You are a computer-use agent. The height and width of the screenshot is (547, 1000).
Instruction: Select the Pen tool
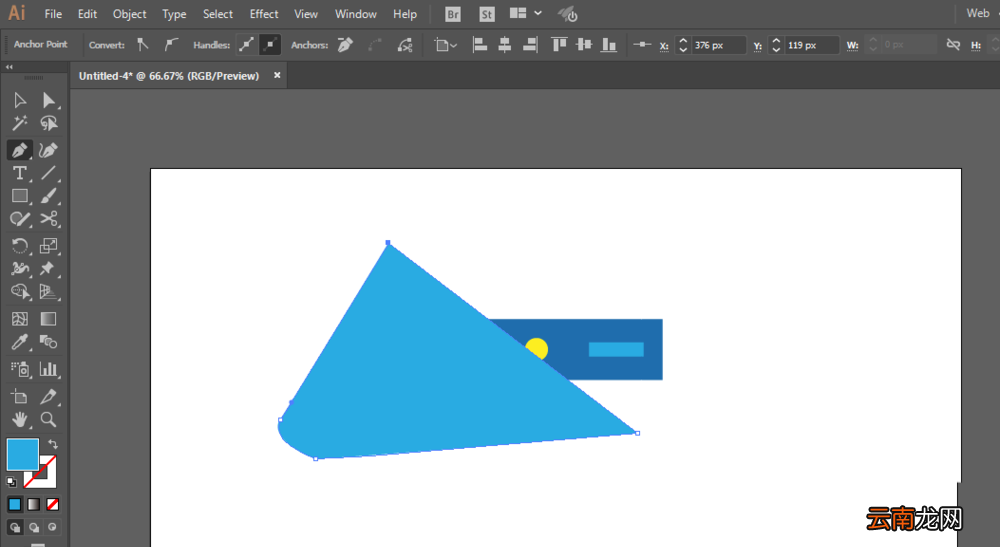click(20, 150)
